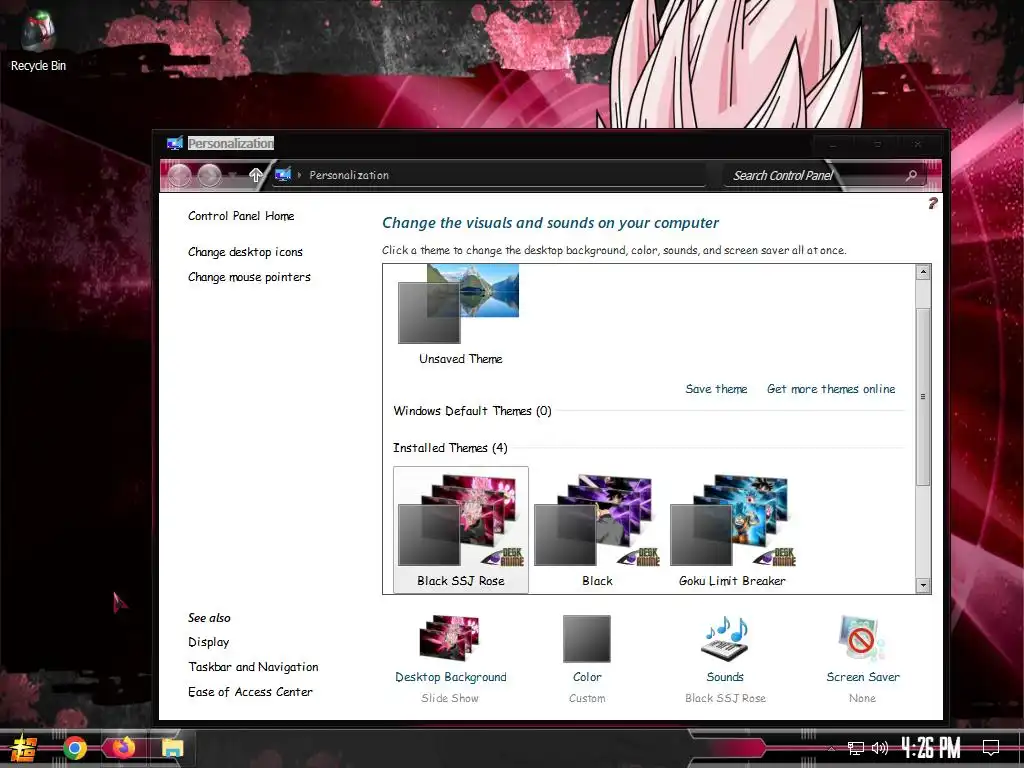This screenshot has height=768, width=1024.
Task: Click the network icon in system tray
Action: pyautogui.click(x=856, y=748)
